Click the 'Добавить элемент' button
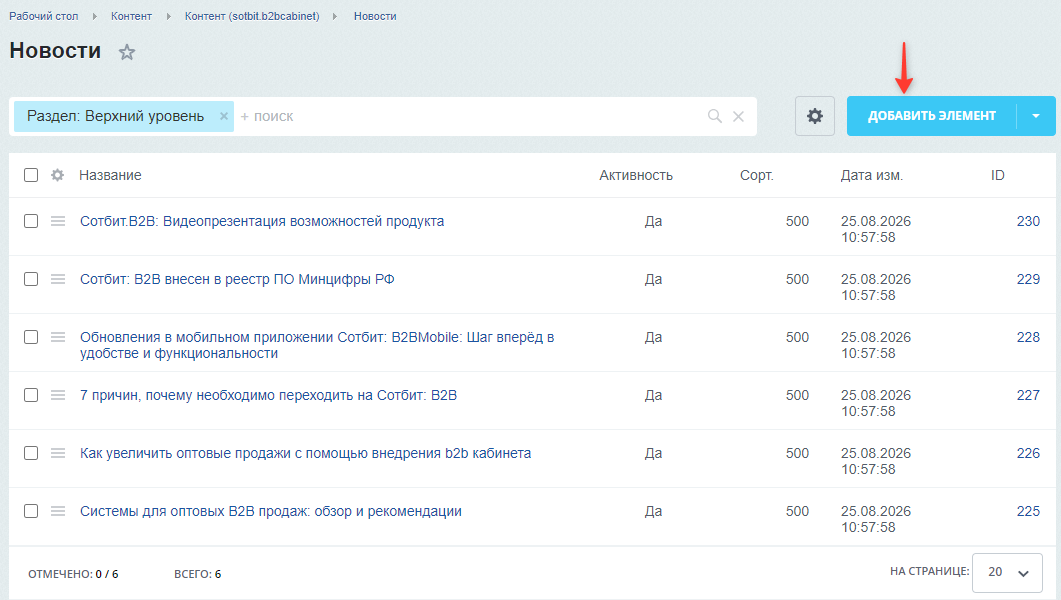 pos(932,116)
